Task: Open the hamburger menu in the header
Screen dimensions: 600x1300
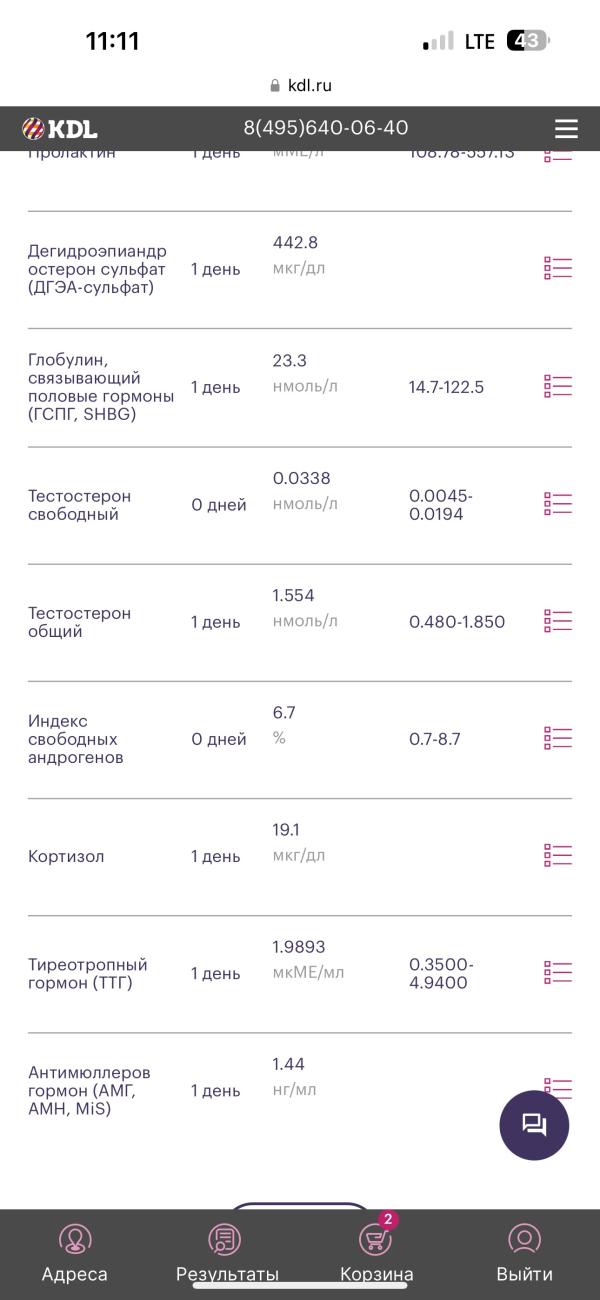Action: 566,129
